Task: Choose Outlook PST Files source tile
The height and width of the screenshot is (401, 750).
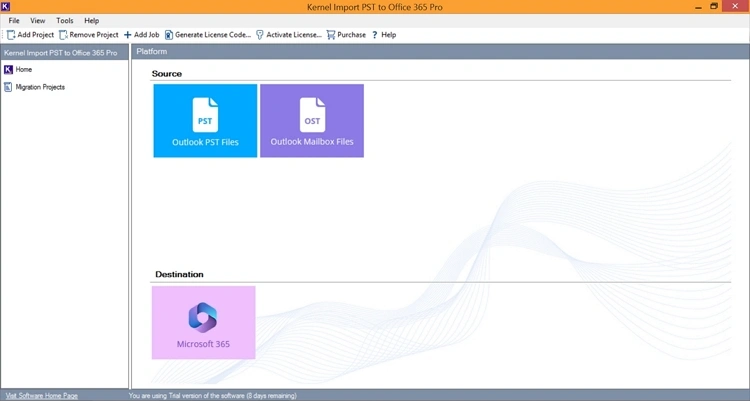Action: coord(205,121)
